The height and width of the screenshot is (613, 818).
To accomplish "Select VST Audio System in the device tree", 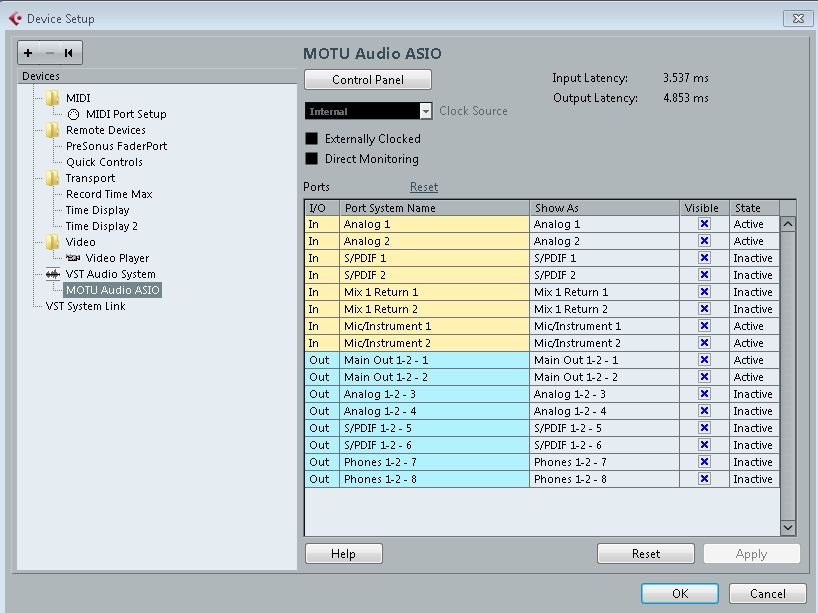I will pyautogui.click(x=111, y=274).
